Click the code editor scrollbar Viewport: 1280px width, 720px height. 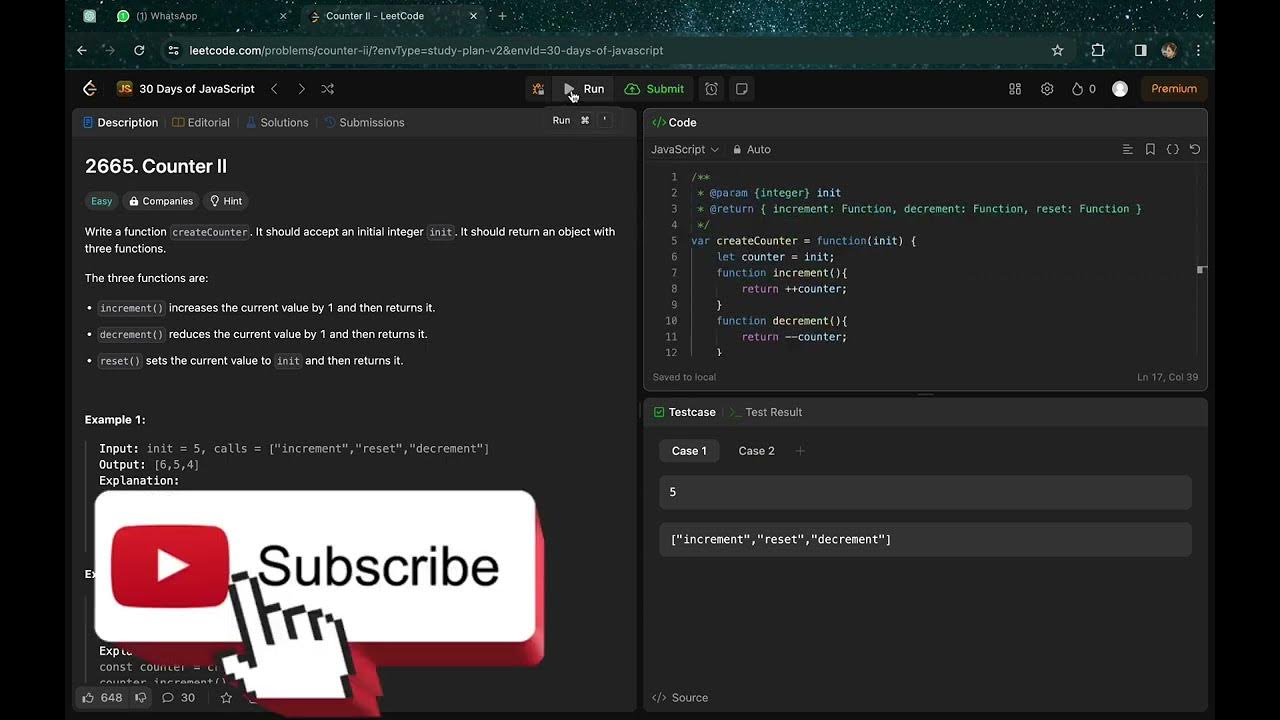coord(1202,269)
